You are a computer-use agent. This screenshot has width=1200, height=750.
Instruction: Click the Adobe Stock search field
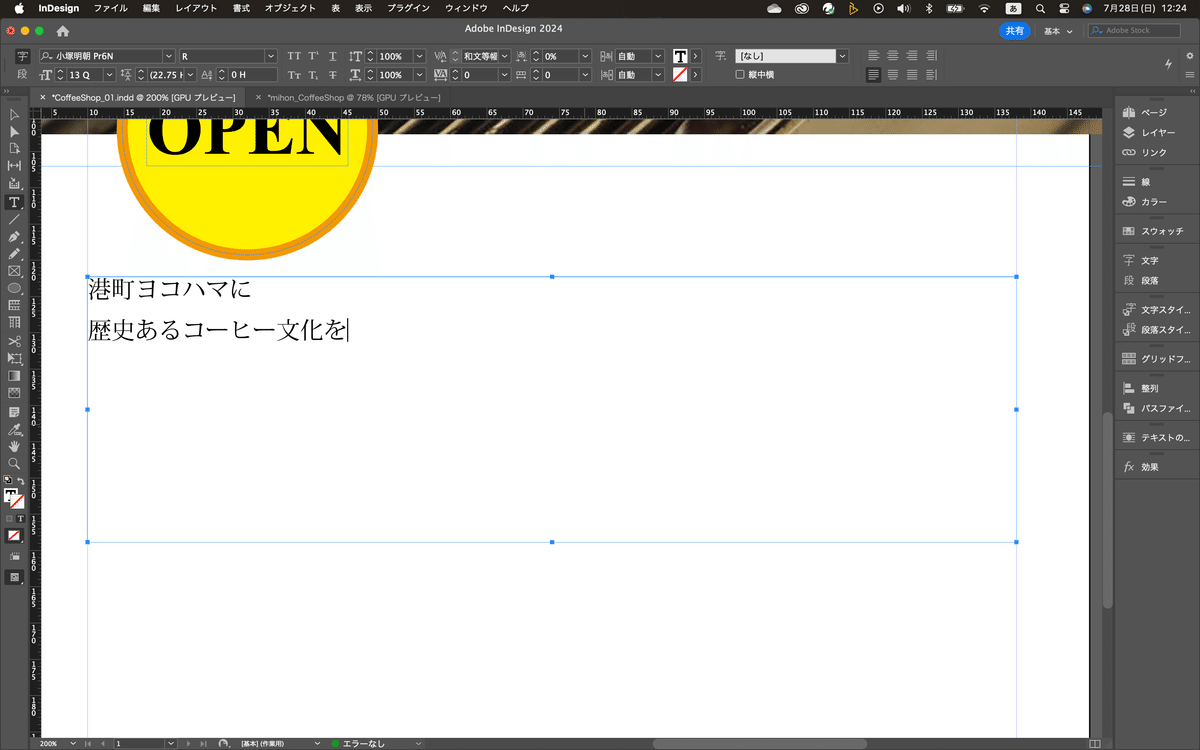[1134, 31]
